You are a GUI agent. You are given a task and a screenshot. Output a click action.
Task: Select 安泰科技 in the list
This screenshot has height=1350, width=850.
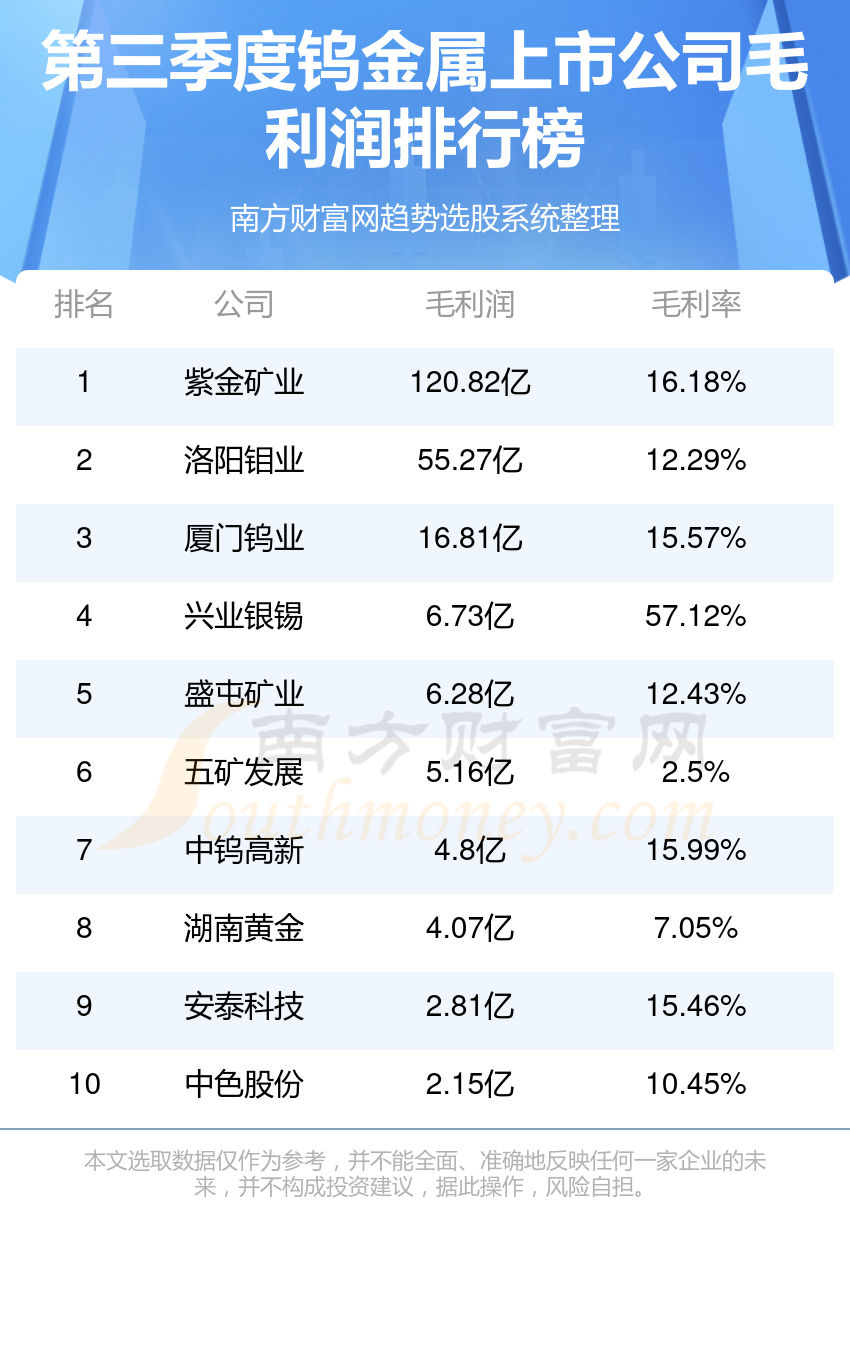point(244,1006)
